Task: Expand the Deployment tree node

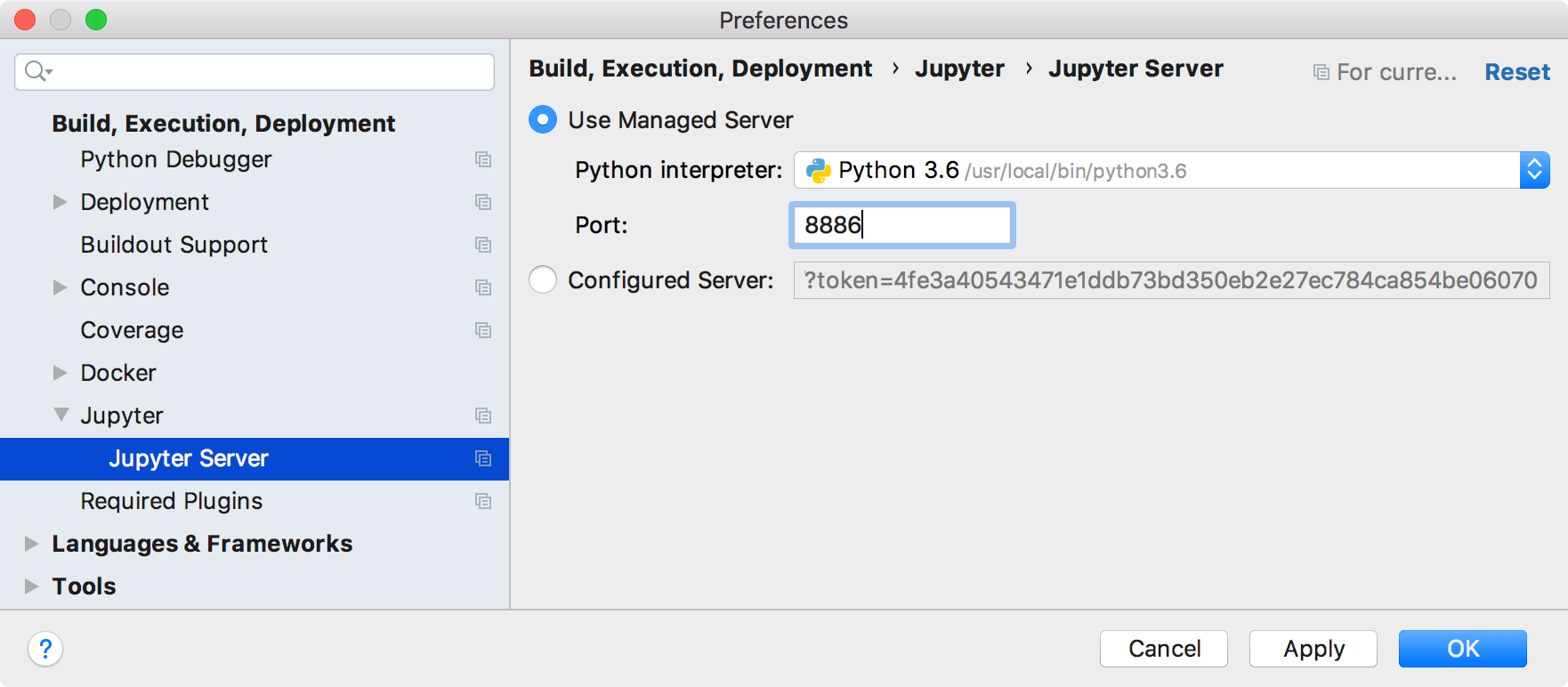Action: click(61, 202)
